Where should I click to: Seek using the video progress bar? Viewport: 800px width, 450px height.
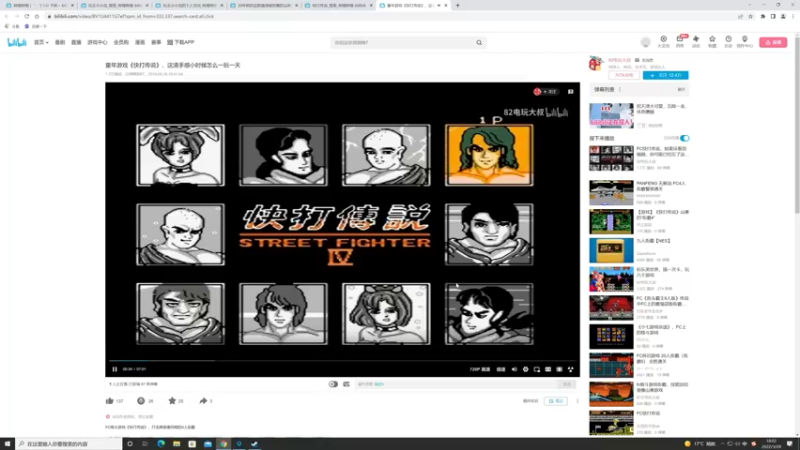click(342, 360)
